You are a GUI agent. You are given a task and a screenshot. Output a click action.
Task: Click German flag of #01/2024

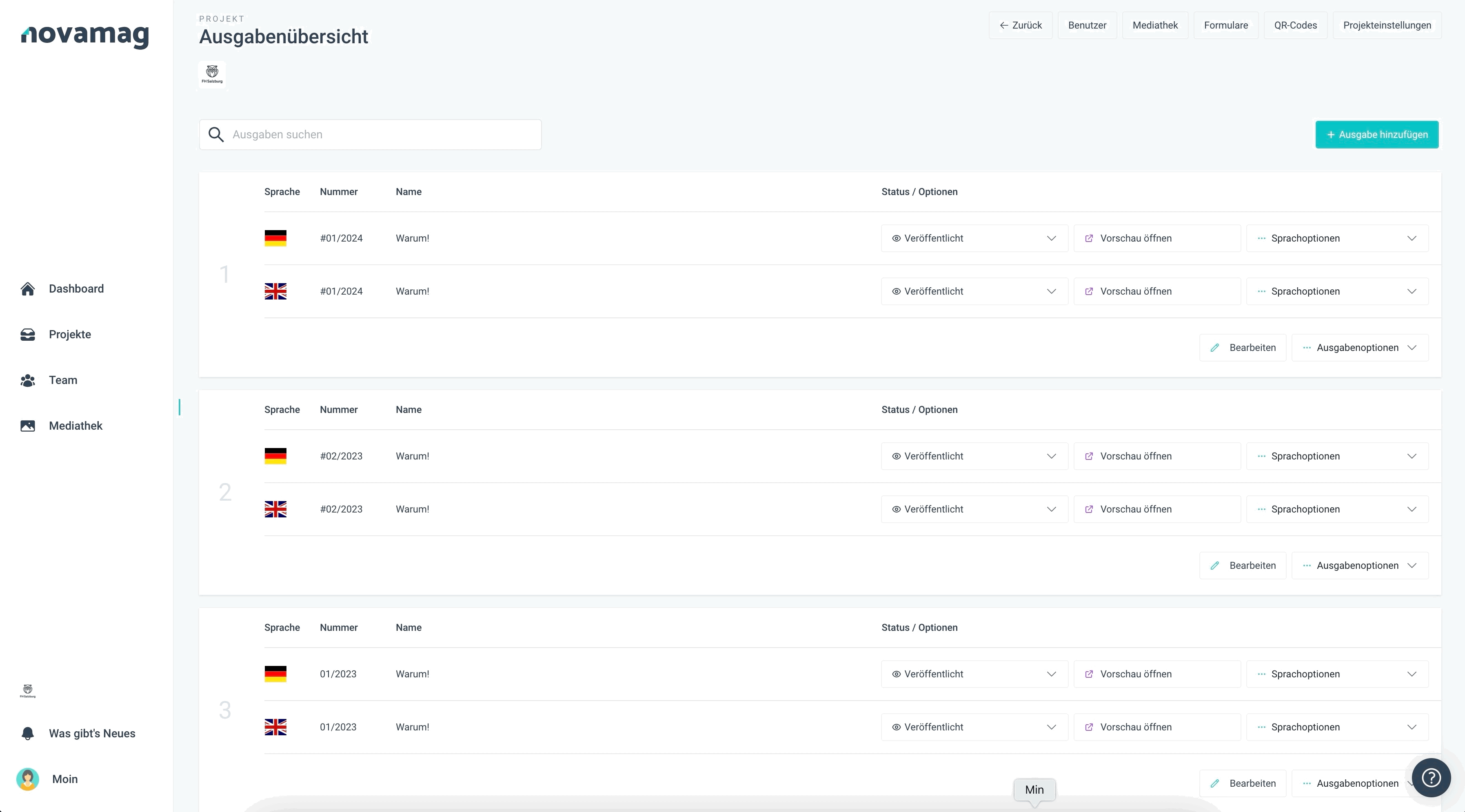coord(276,238)
